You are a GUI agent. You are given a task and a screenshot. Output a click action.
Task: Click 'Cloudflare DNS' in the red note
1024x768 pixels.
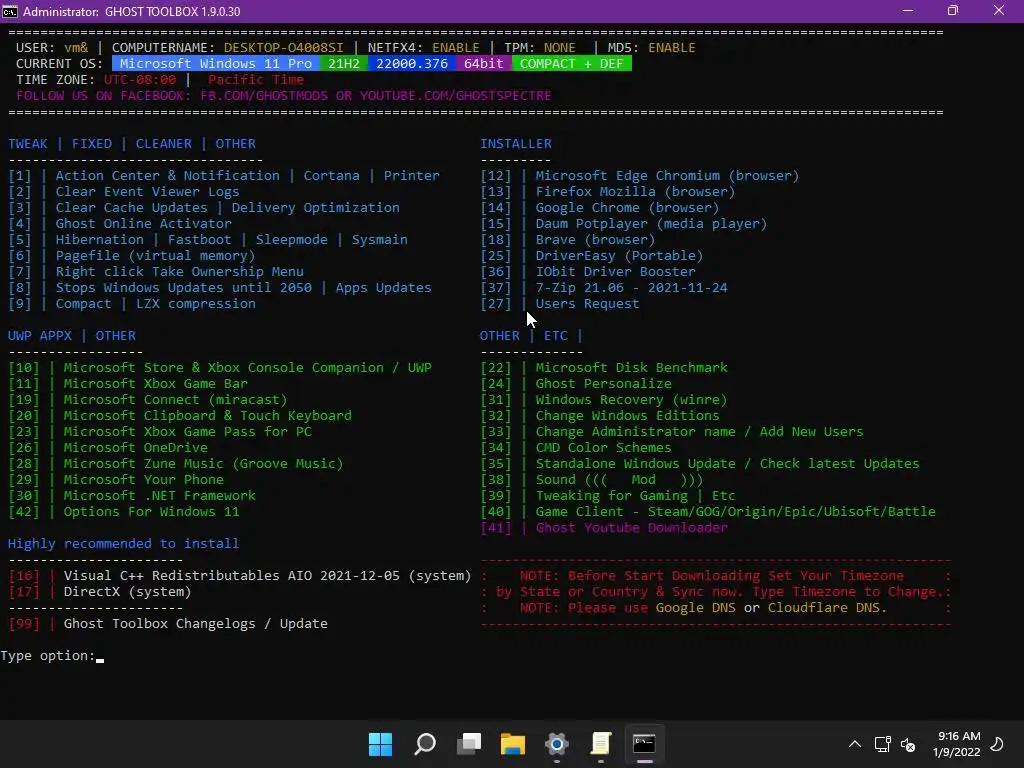(824, 607)
